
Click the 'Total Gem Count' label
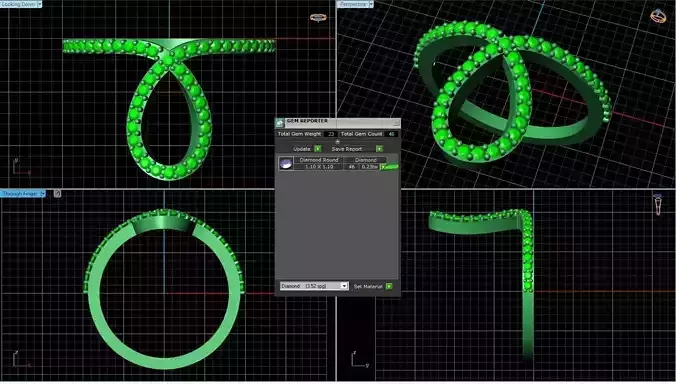pyautogui.click(x=361, y=134)
